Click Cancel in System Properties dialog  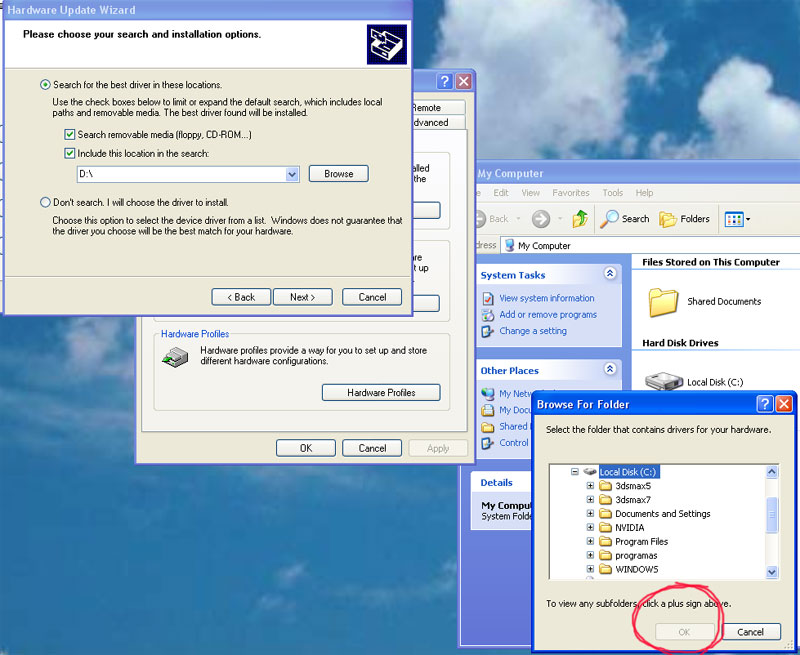(x=372, y=448)
